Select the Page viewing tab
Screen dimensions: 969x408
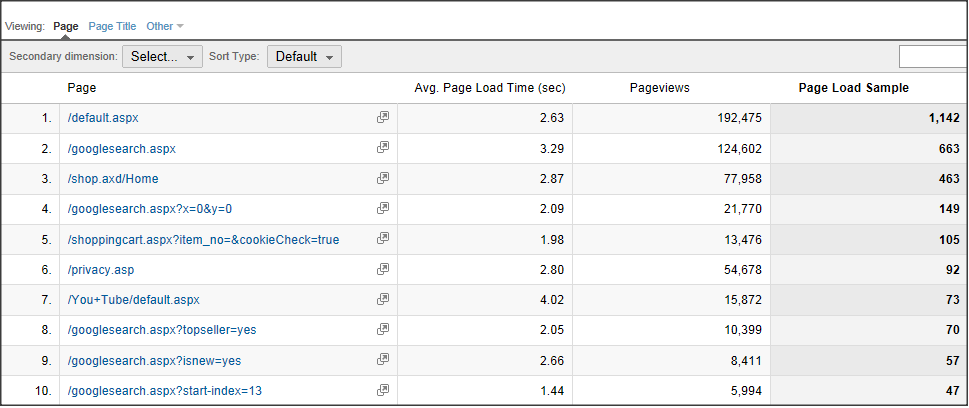66,26
